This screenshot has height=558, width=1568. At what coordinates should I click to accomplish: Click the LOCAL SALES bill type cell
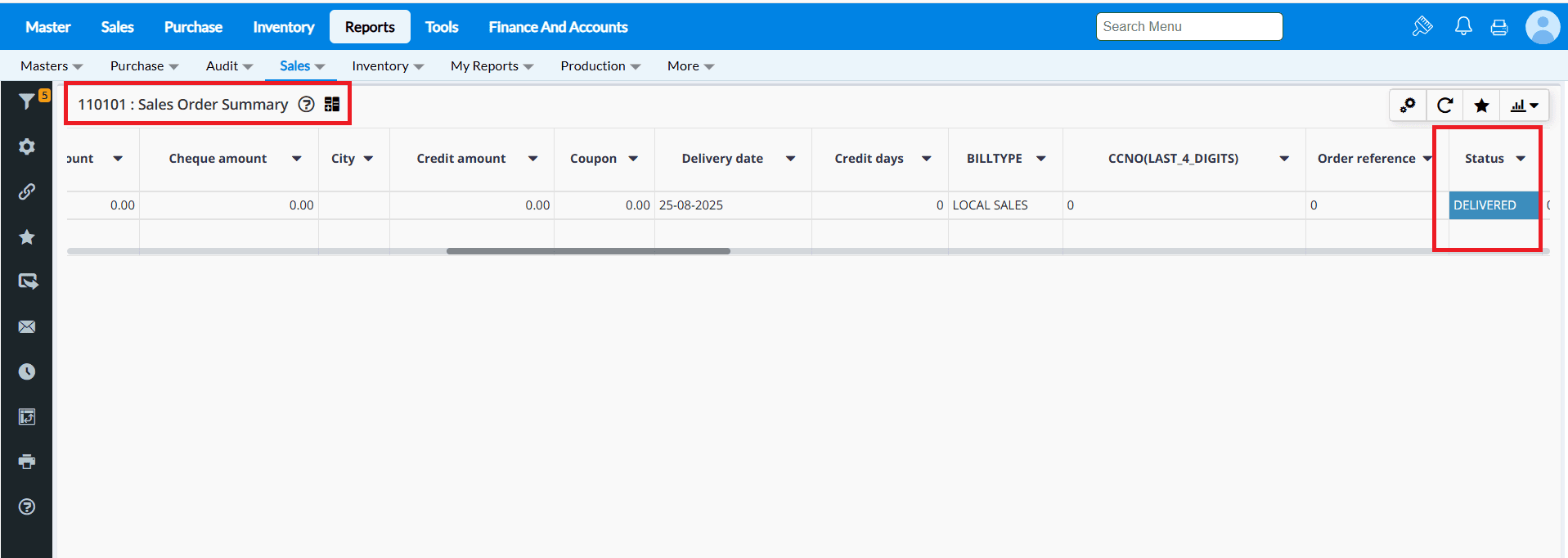pyautogui.click(x=1005, y=205)
